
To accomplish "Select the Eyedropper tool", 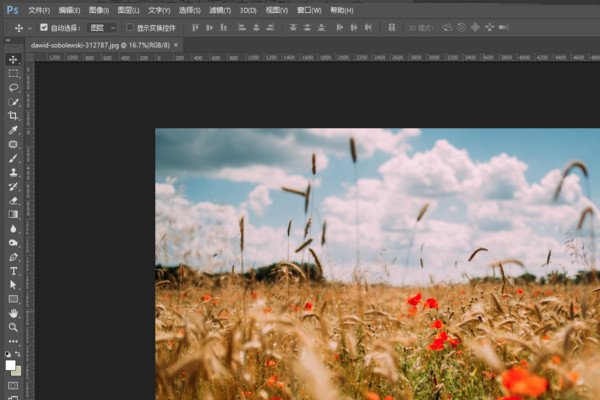I will (x=14, y=130).
